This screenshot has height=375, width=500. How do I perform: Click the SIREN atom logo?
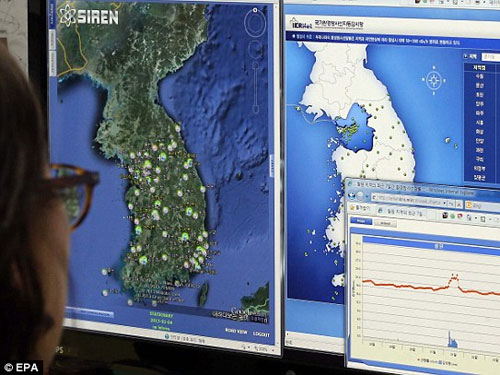(x=69, y=15)
